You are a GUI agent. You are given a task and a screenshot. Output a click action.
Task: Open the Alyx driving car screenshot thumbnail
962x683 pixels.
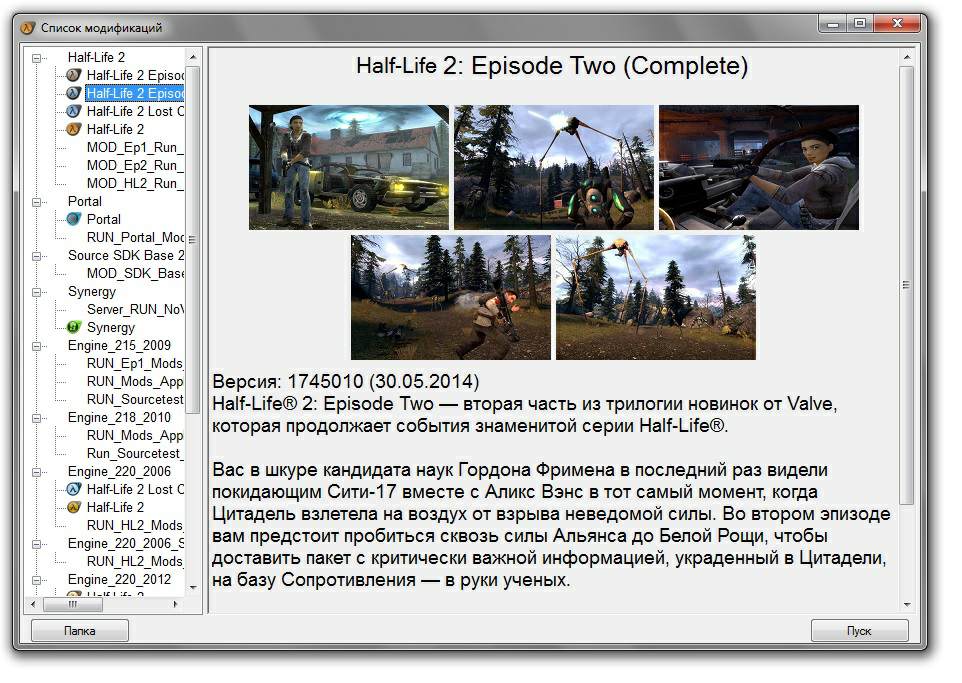(x=758, y=167)
